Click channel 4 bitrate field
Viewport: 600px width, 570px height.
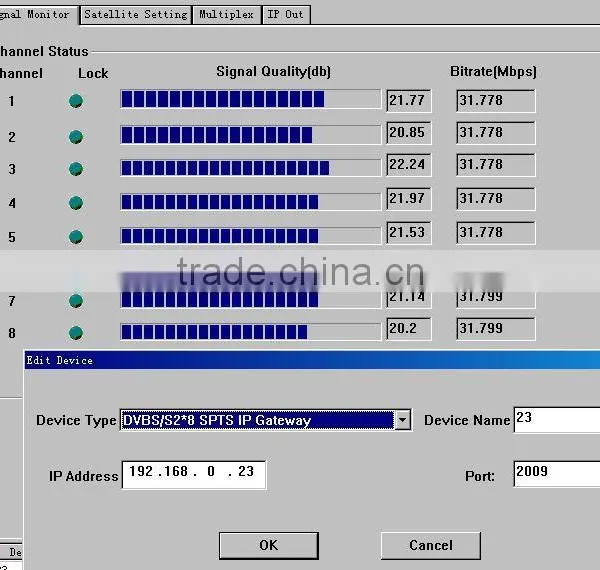click(x=496, y=199)
